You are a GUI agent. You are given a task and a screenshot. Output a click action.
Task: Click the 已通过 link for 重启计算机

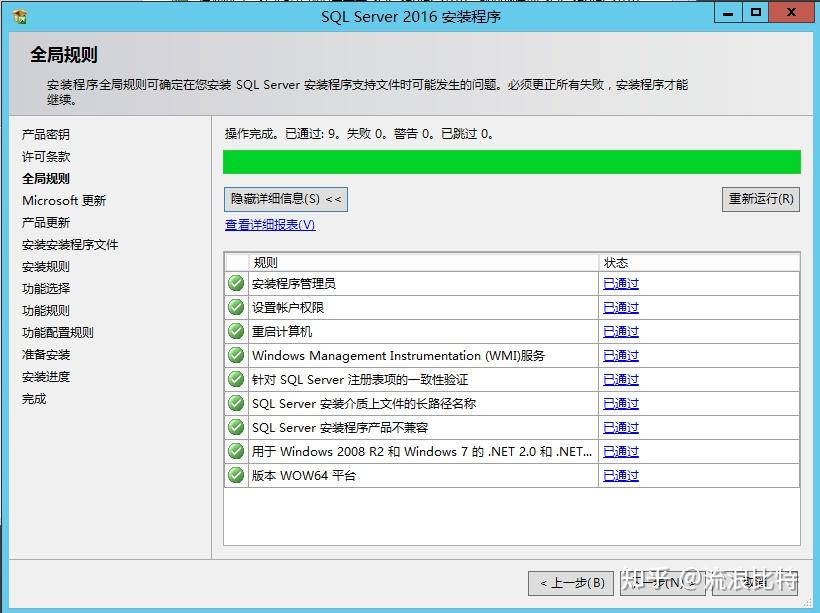pos(621,331)
